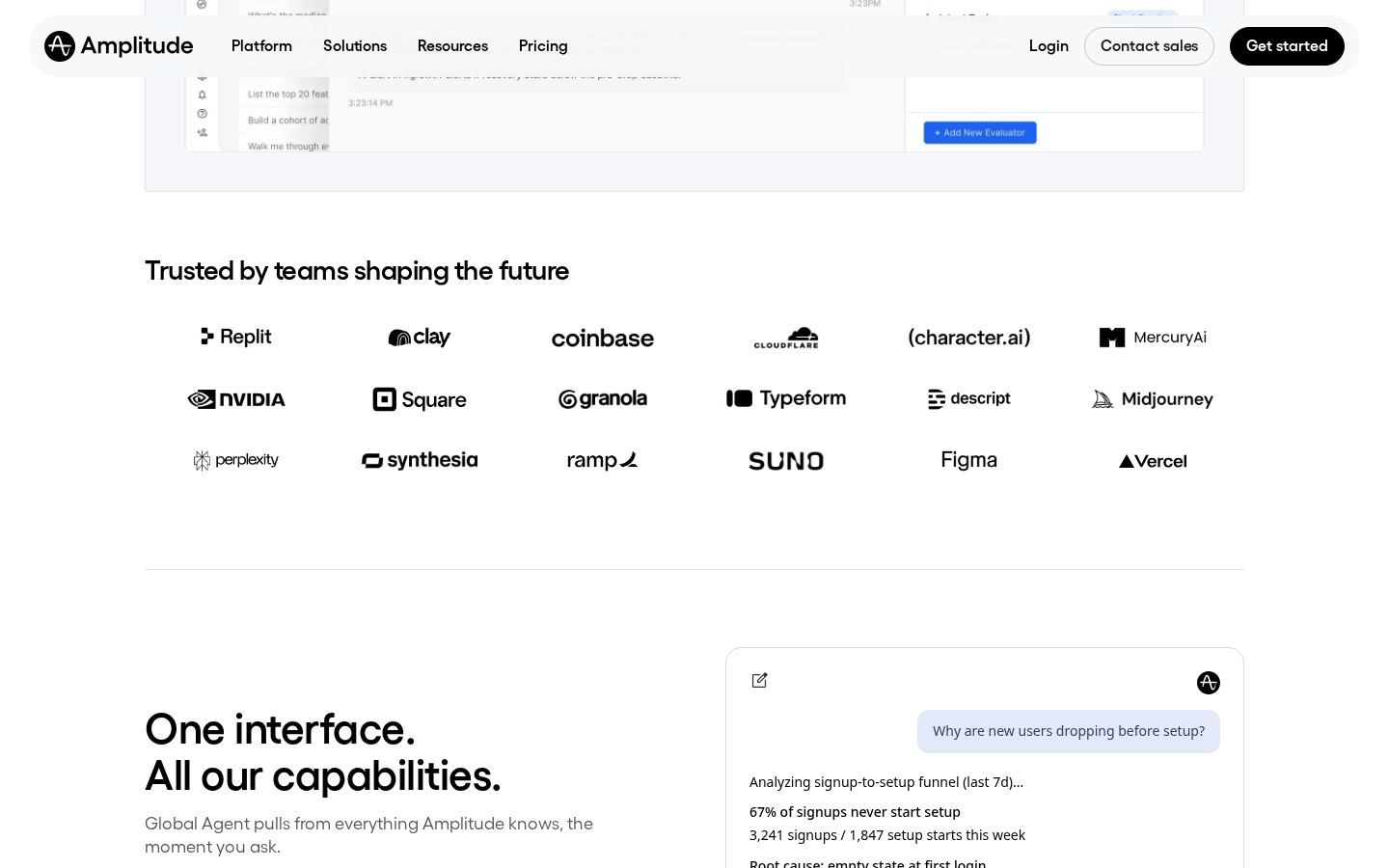Click the Coinbase logo
This screenshot has width=1389, height=868.
pyautogui.click(x=603, y=339)
